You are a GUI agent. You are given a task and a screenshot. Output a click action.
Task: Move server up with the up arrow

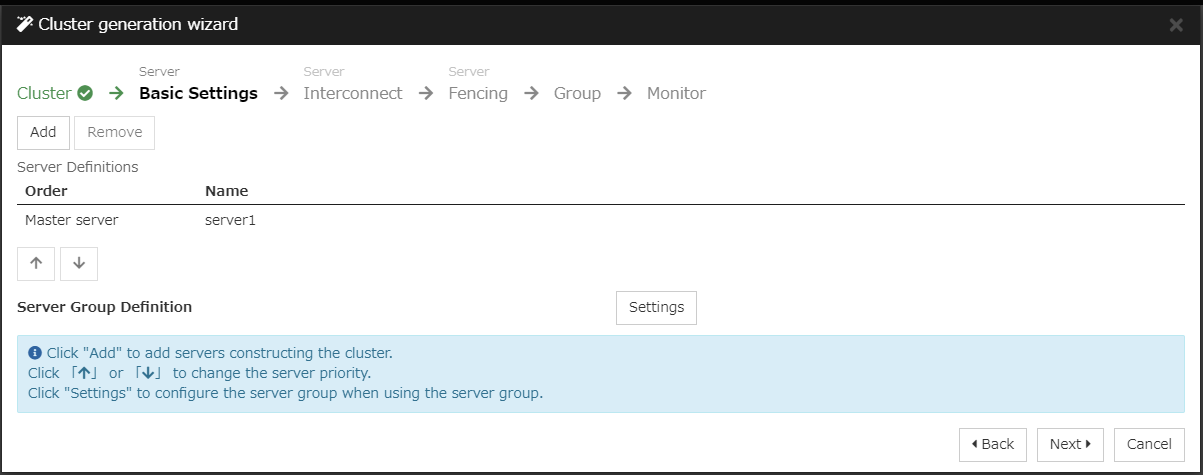click(x=36, y=264)
